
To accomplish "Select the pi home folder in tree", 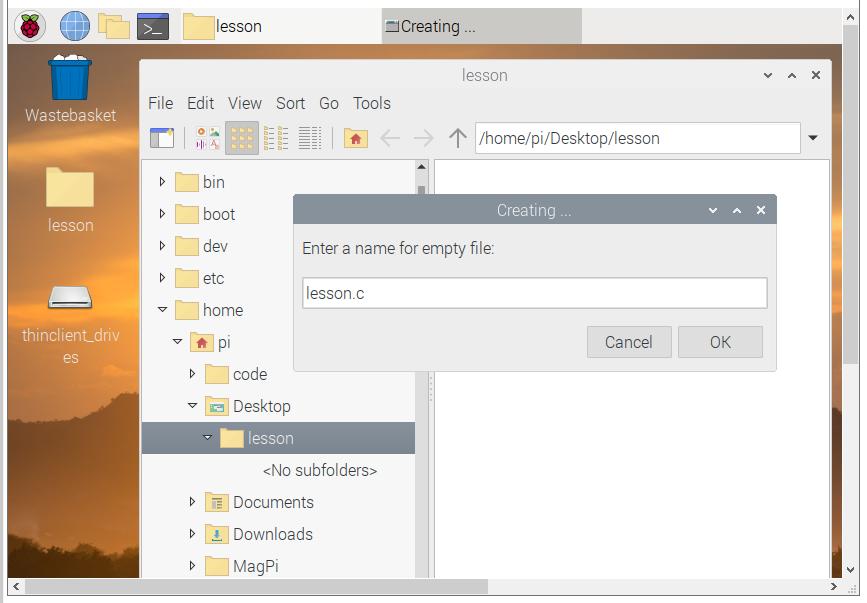I will [210, 342].
